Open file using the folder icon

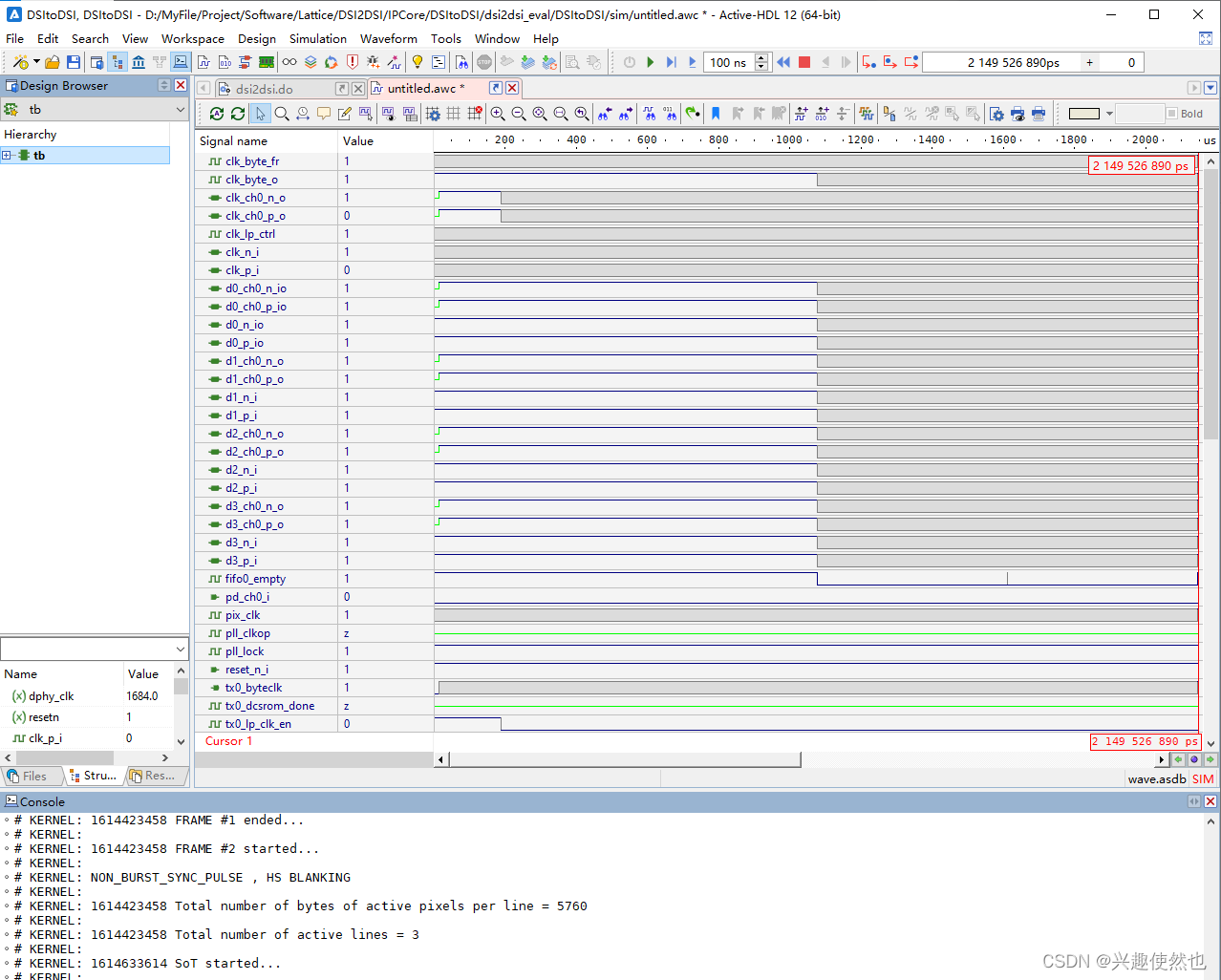pyautogui.click(x=53, y=62)
